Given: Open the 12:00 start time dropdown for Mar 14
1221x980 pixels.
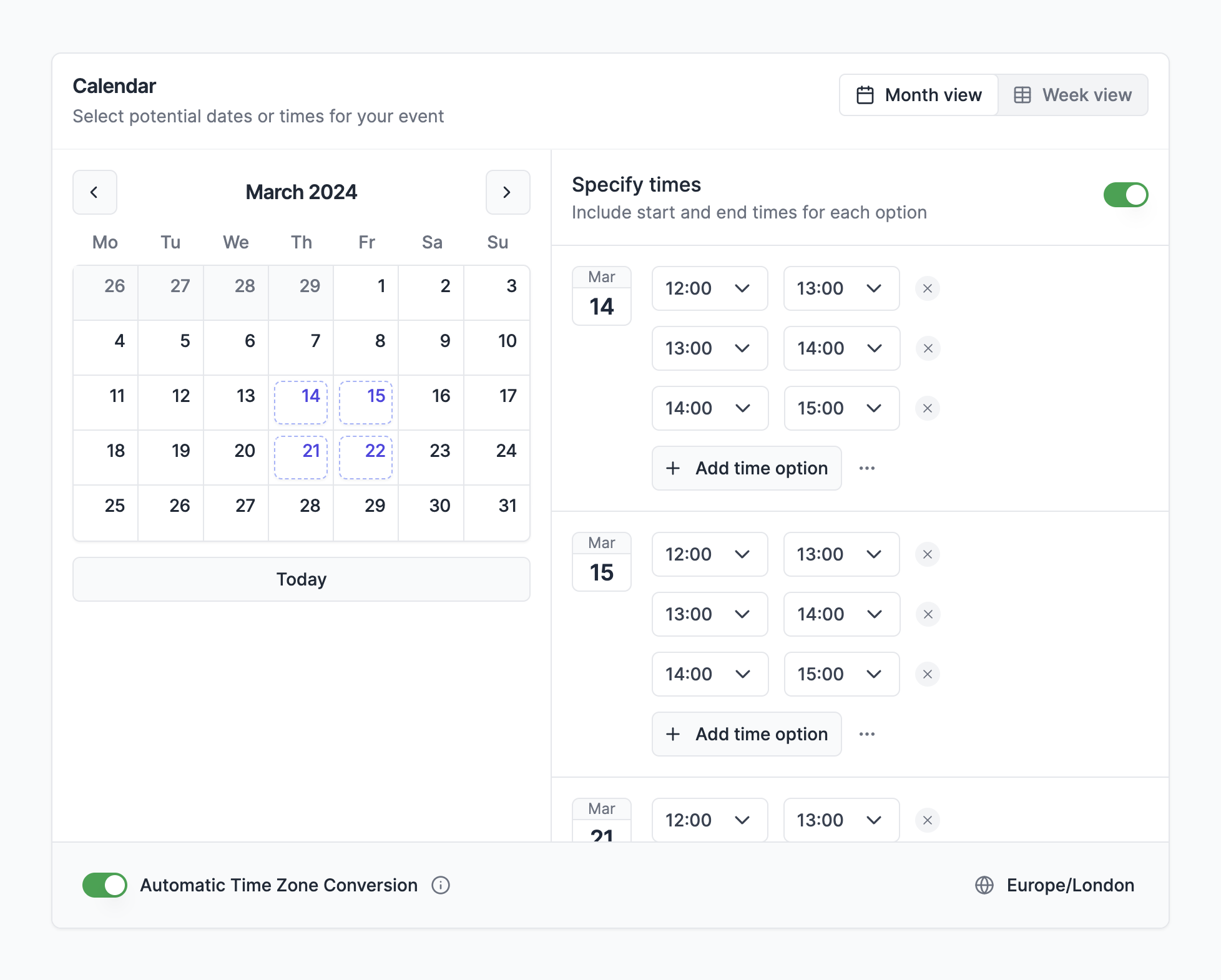Looking at the screenshot, I should click(x=709, y=288).
